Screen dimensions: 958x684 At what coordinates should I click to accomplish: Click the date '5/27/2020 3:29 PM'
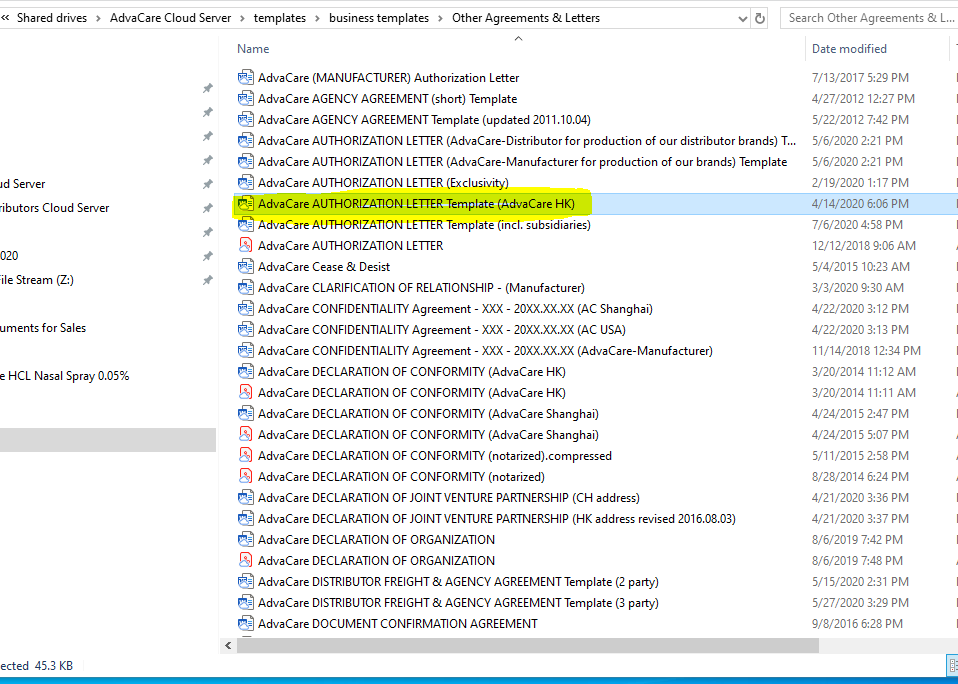860,603
